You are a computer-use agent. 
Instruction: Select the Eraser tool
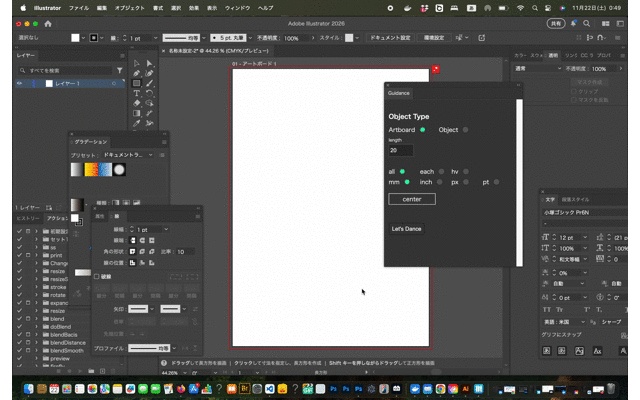tap(137, 103)
